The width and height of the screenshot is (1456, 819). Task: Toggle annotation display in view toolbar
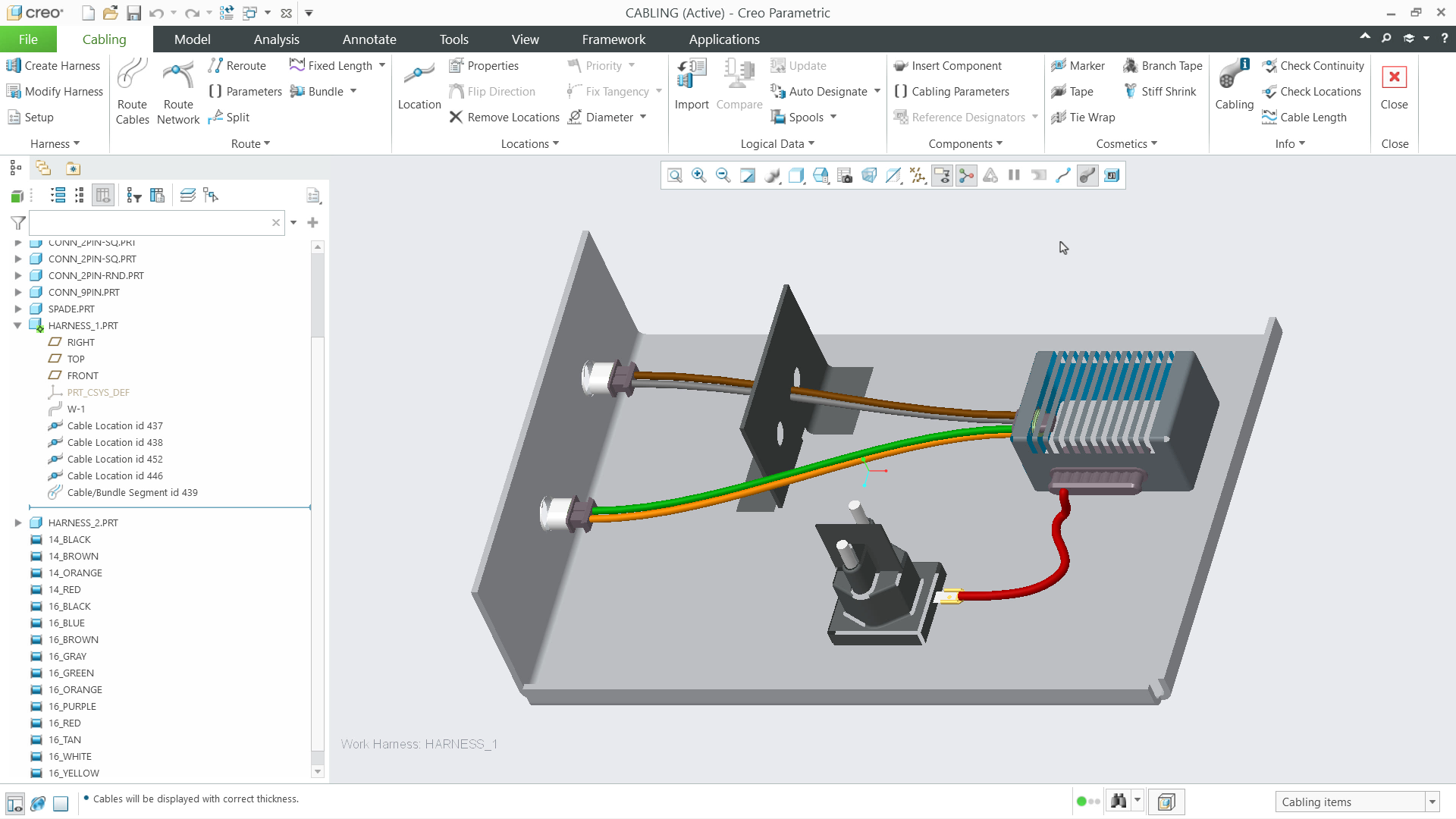pos(942,176)
